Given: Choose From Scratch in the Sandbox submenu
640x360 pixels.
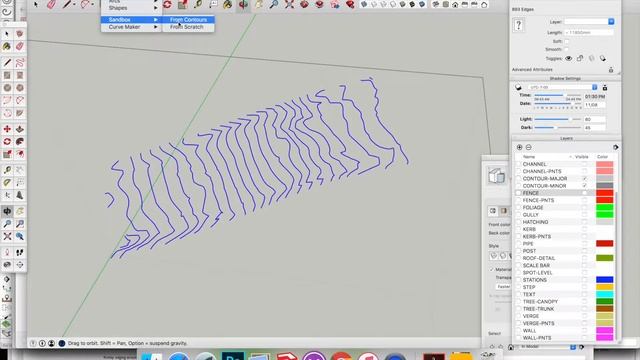Looking at the screenshot, I should click(188, 27).
